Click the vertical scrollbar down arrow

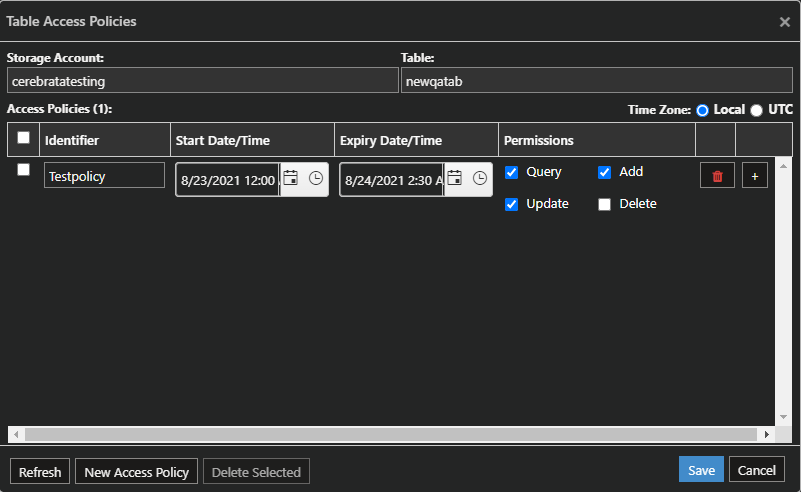pyautogui.click(x=783, y=417)
